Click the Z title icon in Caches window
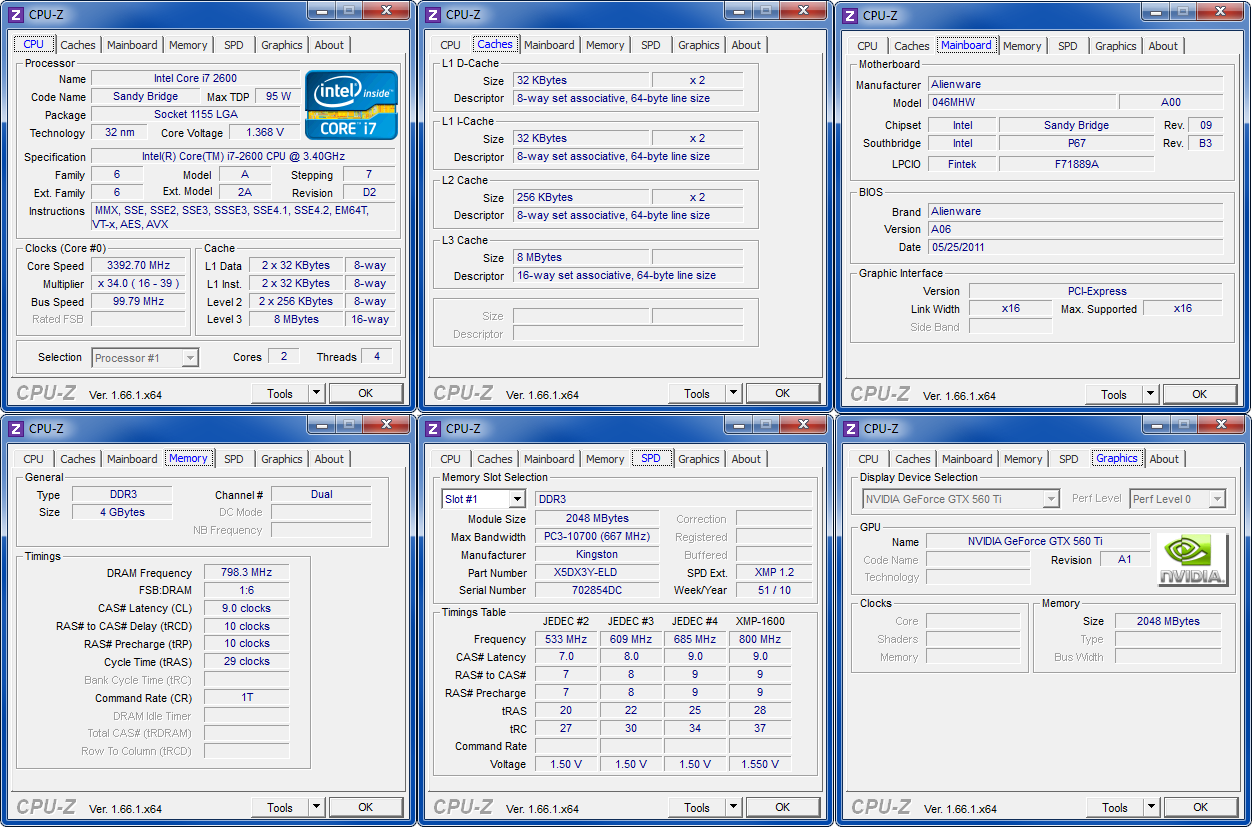Viewport: 1252px width, 828px height. [432, 14]
